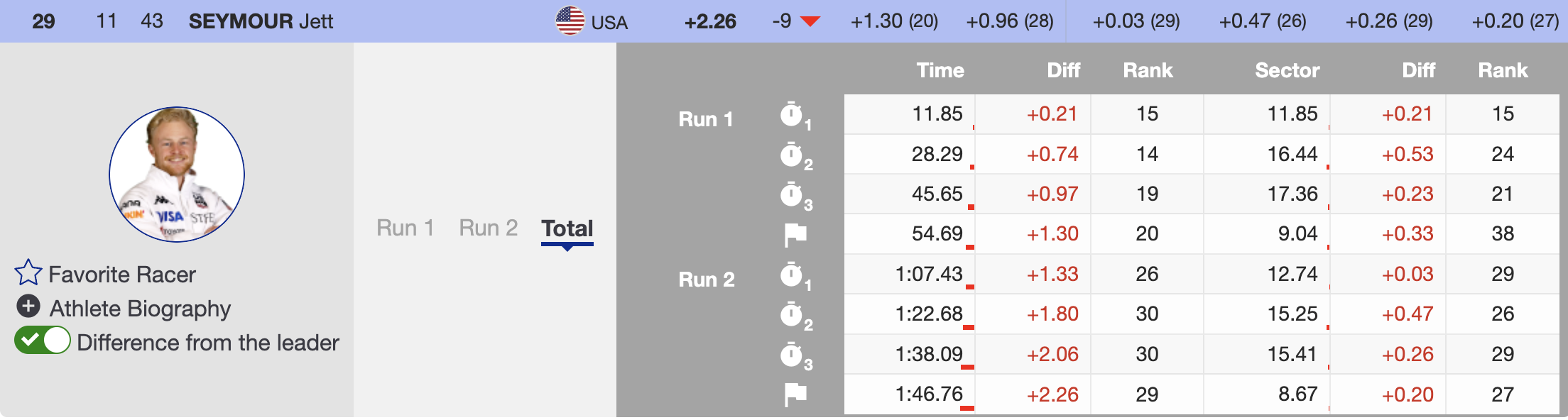Click the USA flag icon
Screen dimensions: 1568x420
(570, 21)
